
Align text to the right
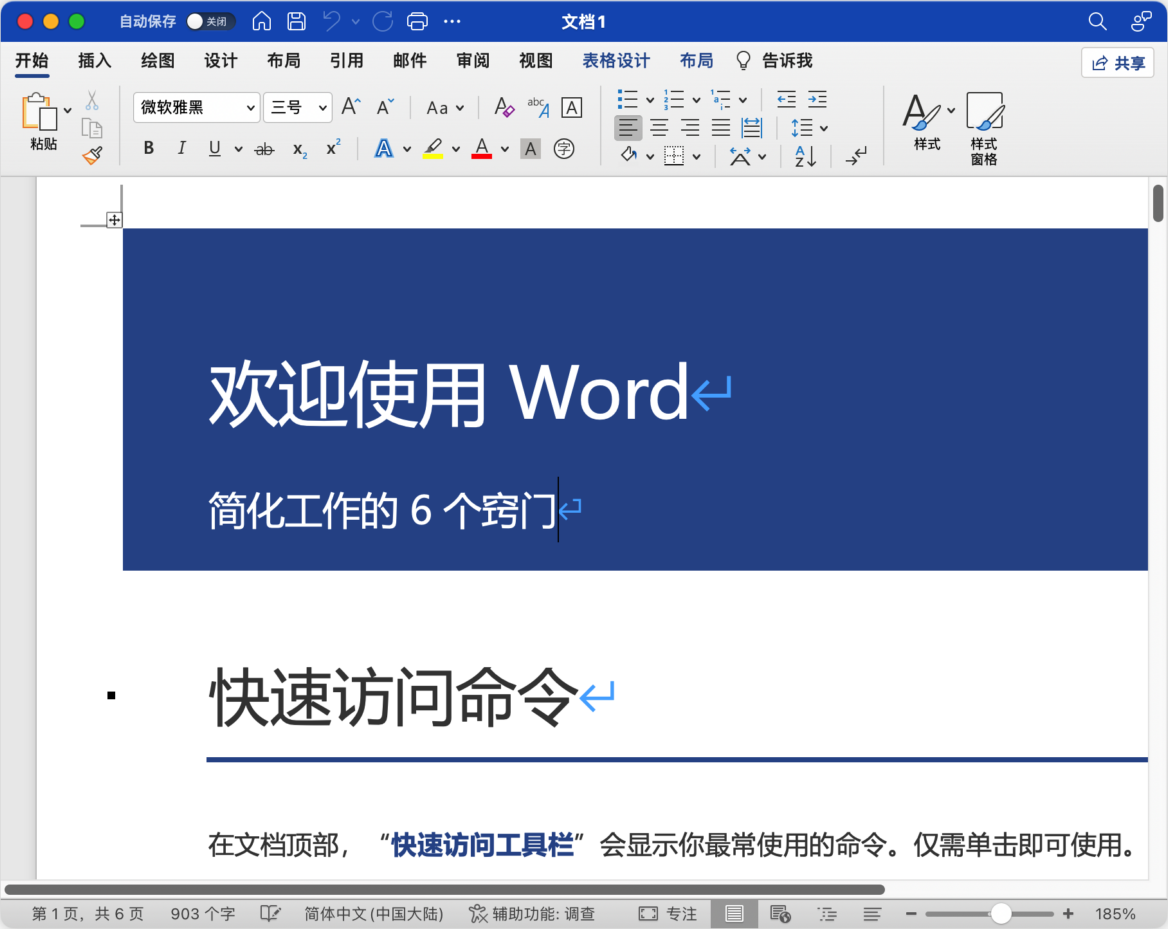tap(690, 128)
